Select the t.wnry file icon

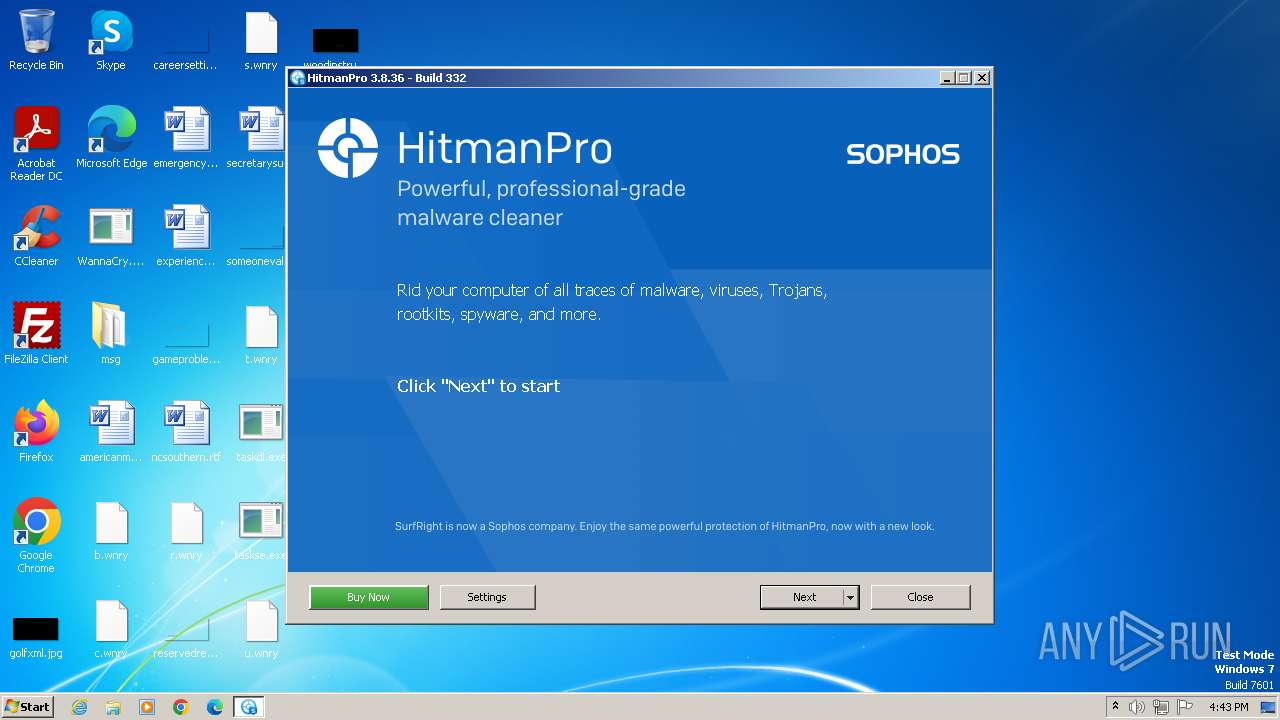pyautogui.click(x=261, y=334)
